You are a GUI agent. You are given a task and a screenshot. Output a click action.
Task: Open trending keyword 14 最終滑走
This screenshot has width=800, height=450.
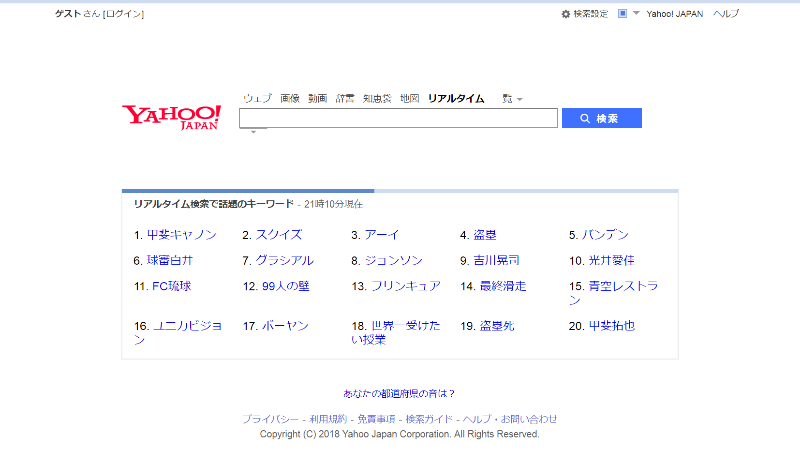coord(503,286)
